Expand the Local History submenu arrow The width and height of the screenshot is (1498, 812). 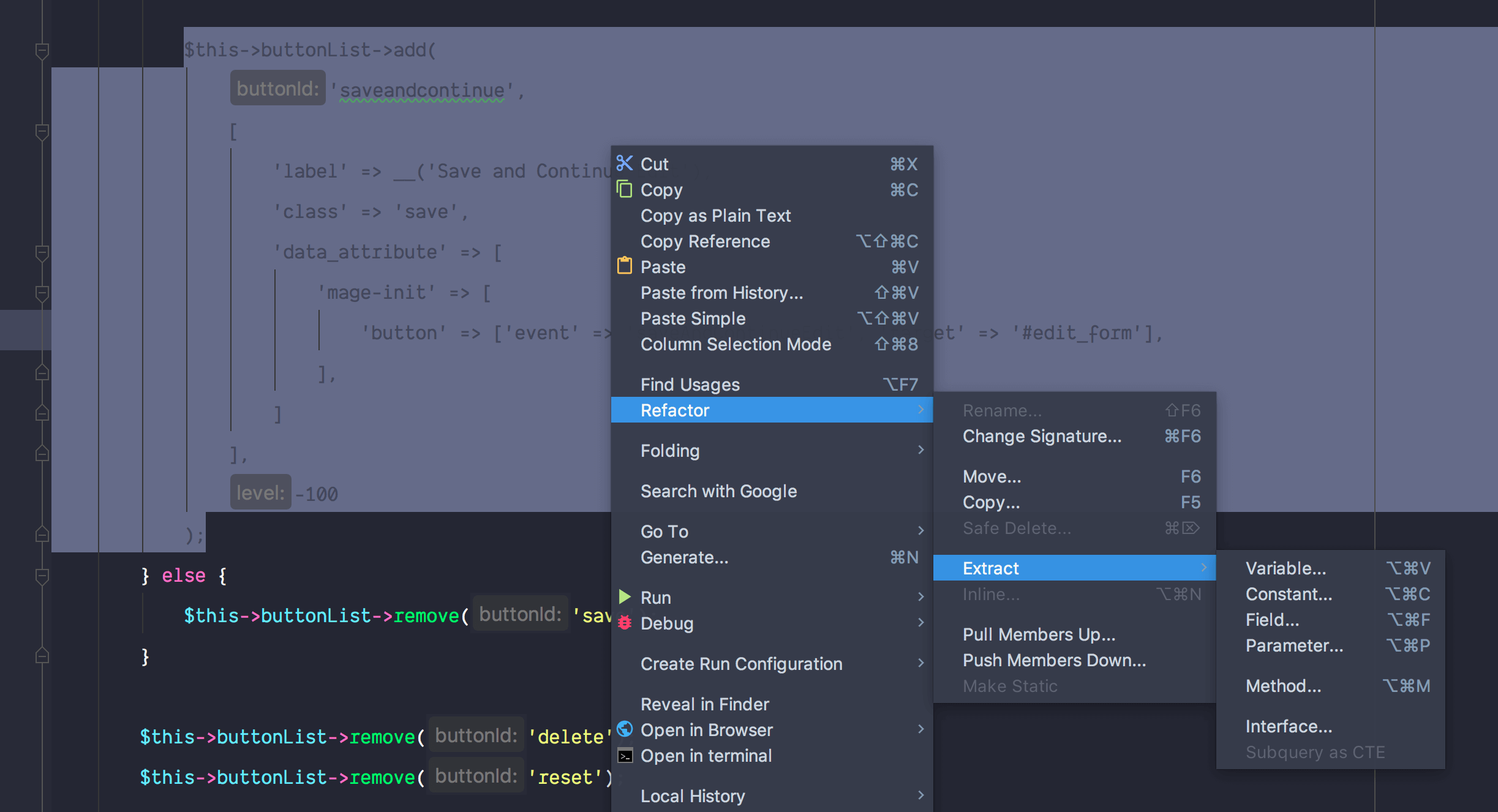pyautogui.click(x=920, y=795)
